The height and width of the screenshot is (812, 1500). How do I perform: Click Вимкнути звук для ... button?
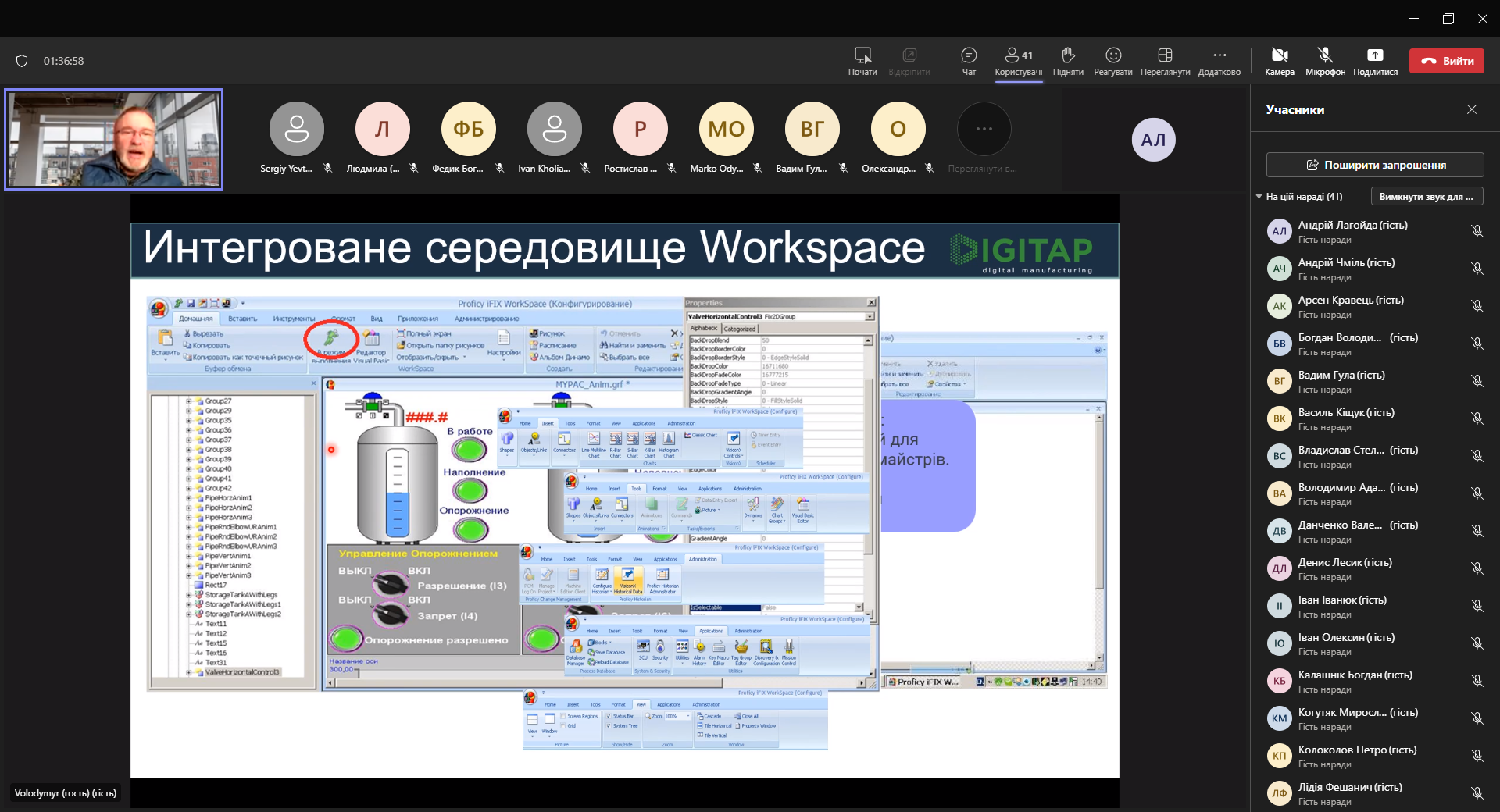(1427, 197)
